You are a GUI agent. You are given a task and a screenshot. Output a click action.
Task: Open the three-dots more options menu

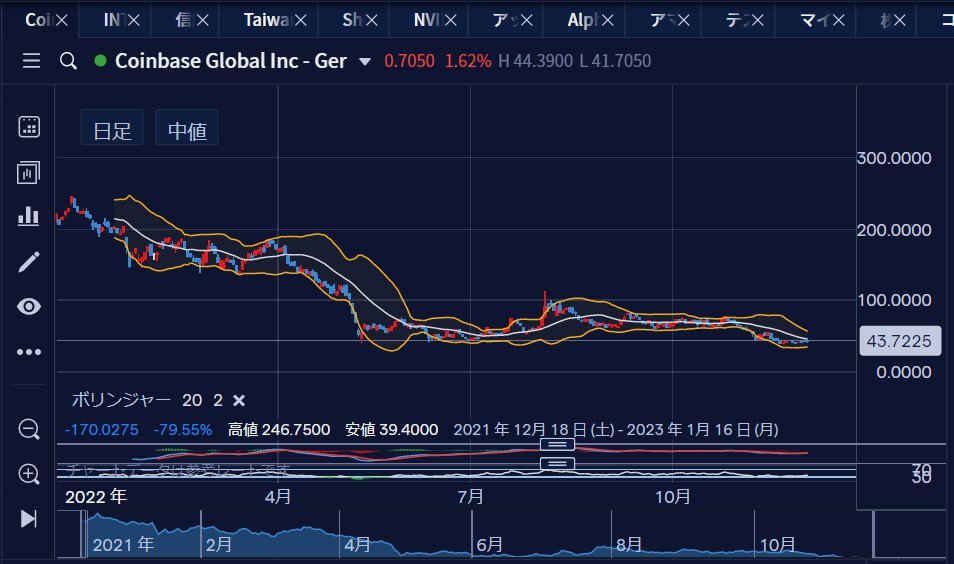[x=29, y=352]
